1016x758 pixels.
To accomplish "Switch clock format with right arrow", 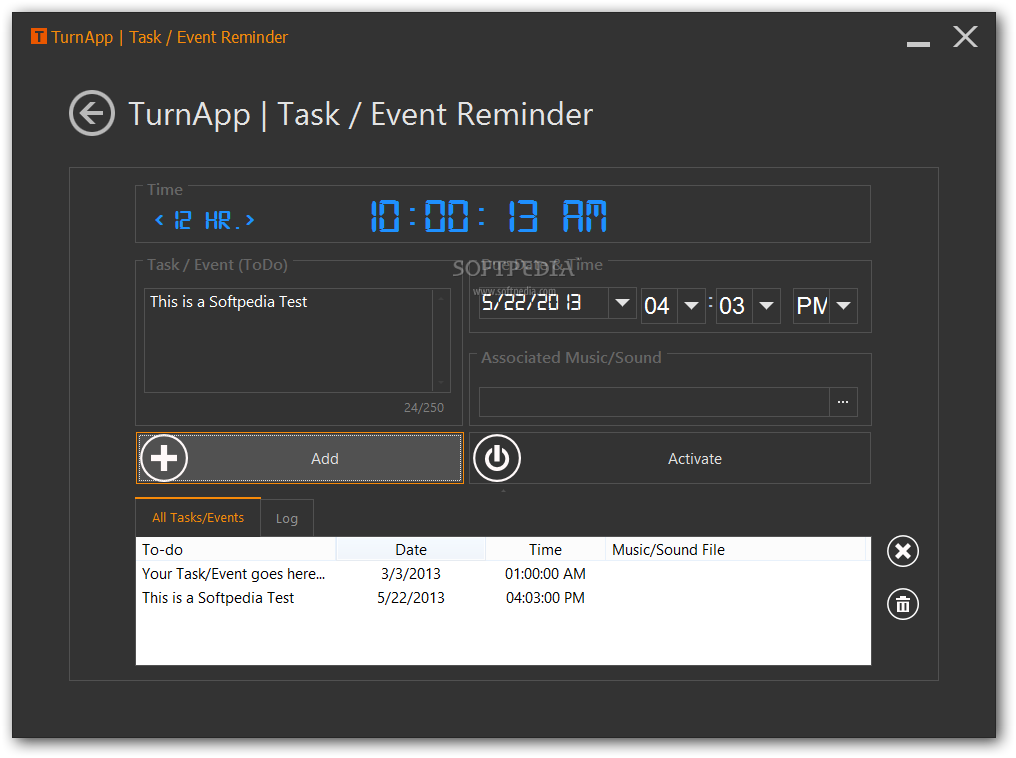I will click(250, 220).
